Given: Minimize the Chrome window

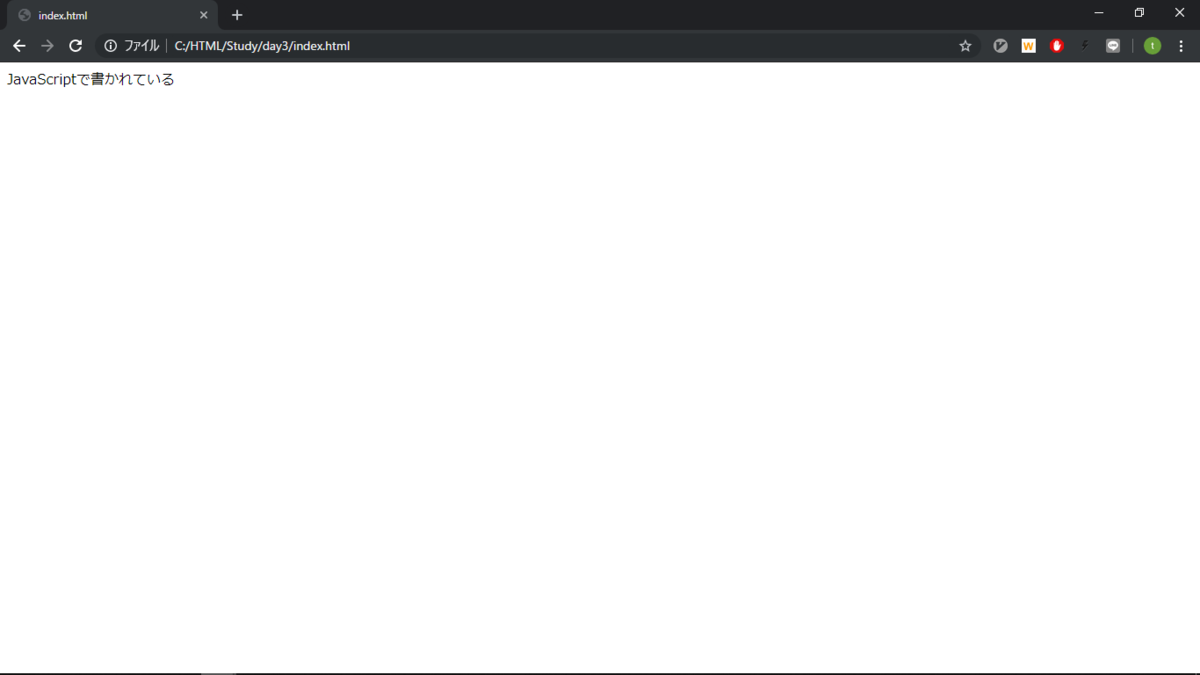Looking at the screenshot, I should [1098, 13].
